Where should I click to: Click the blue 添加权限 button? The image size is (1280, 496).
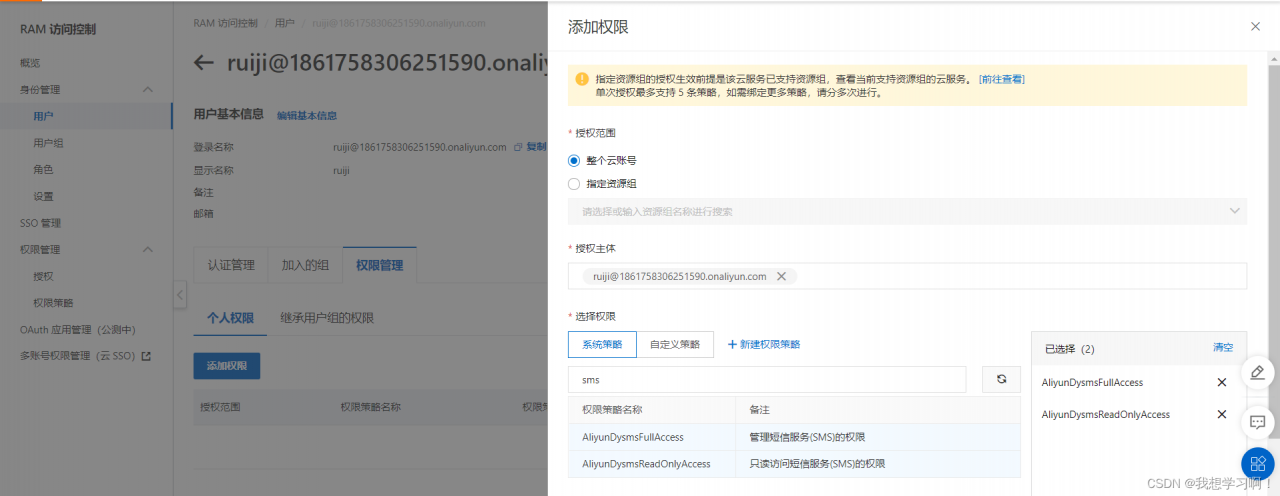(227, 366)
